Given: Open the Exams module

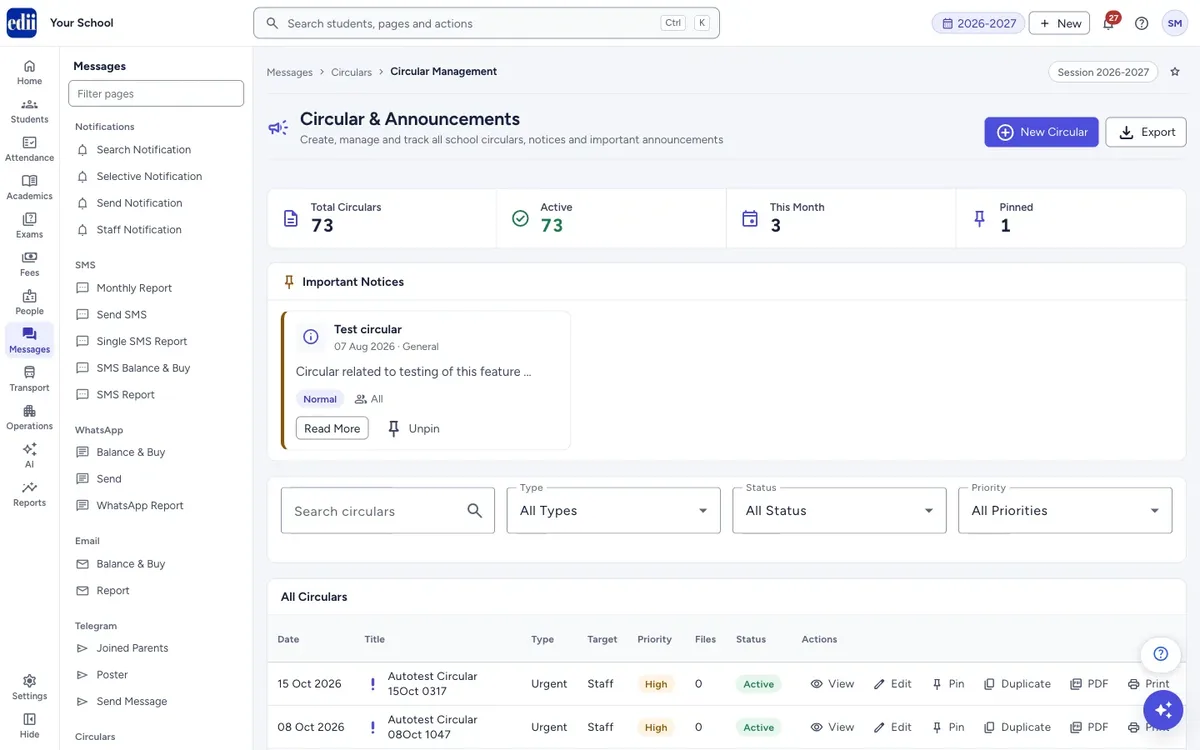Looking at the screenshot, I should [29, 226].
